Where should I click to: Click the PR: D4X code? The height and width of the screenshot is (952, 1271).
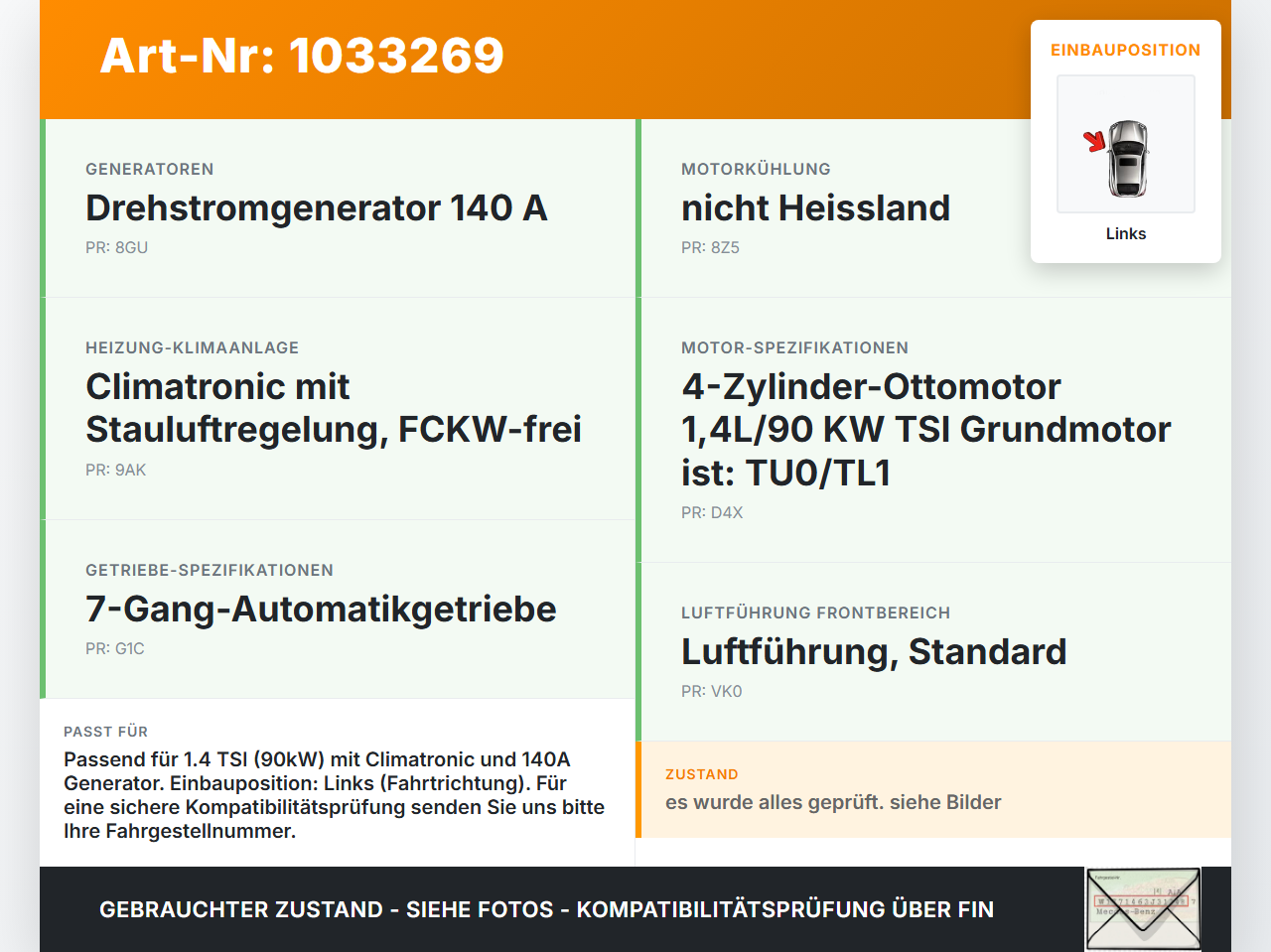tap(712, 513)
